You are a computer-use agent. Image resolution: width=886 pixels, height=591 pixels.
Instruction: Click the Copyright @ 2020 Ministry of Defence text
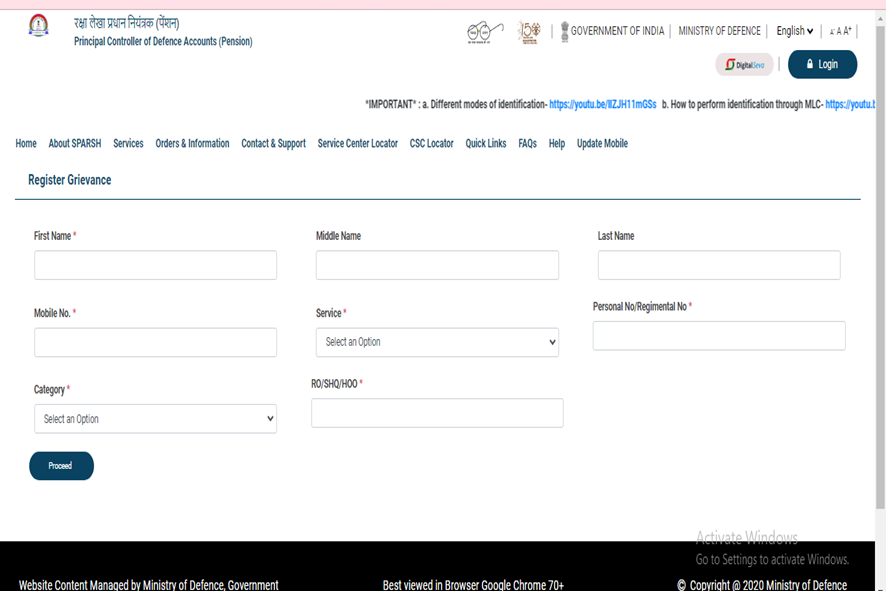(x=762, y=585)
